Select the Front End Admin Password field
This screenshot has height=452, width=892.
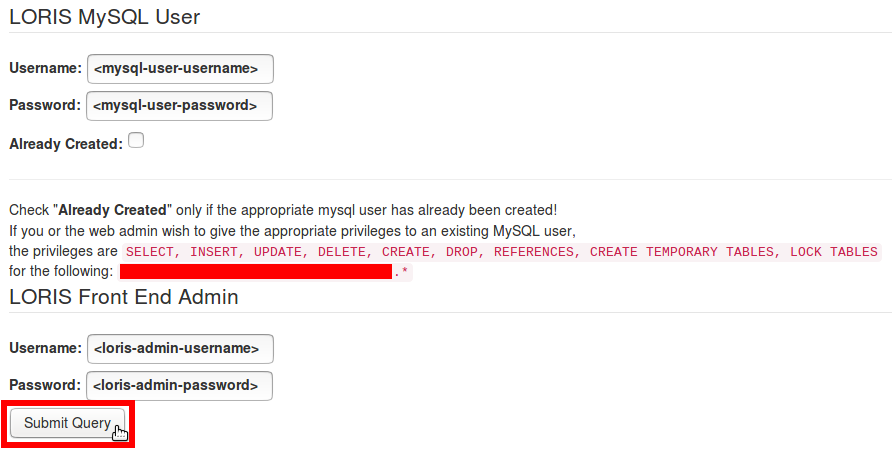point(179,386)
